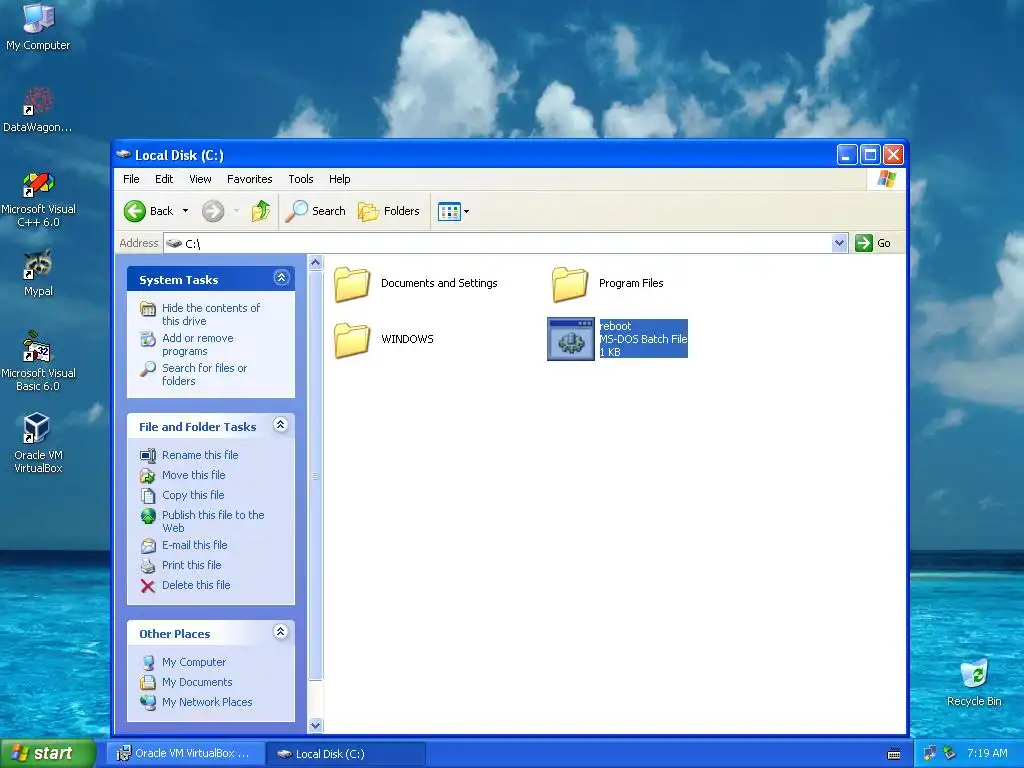Screen dimensions: 1024x768
Task: Select Microsoft Visual Basic 6.0 desktop icon
Action: [x=38, y=361]
